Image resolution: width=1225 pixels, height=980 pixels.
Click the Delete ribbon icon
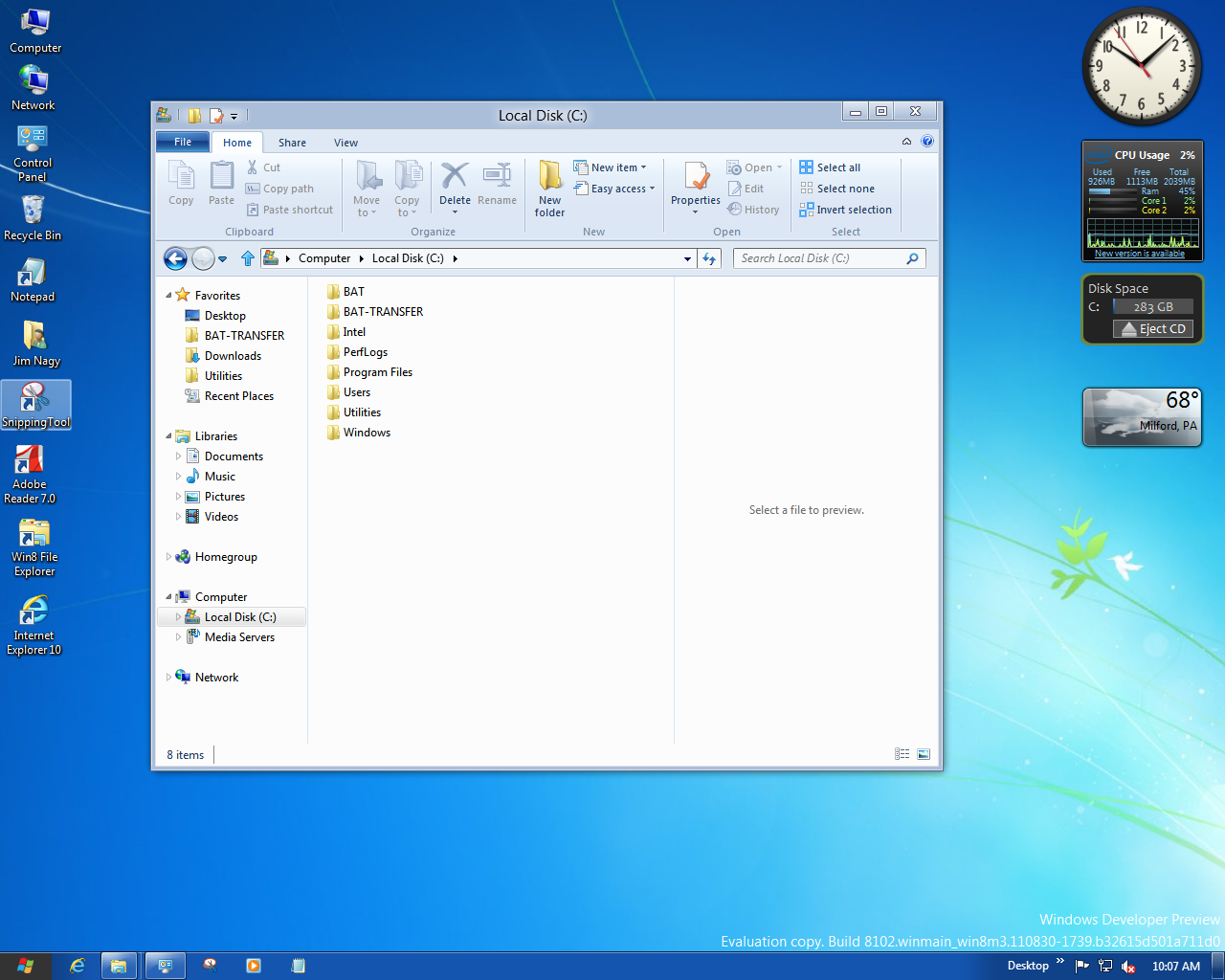coord(455,185)
